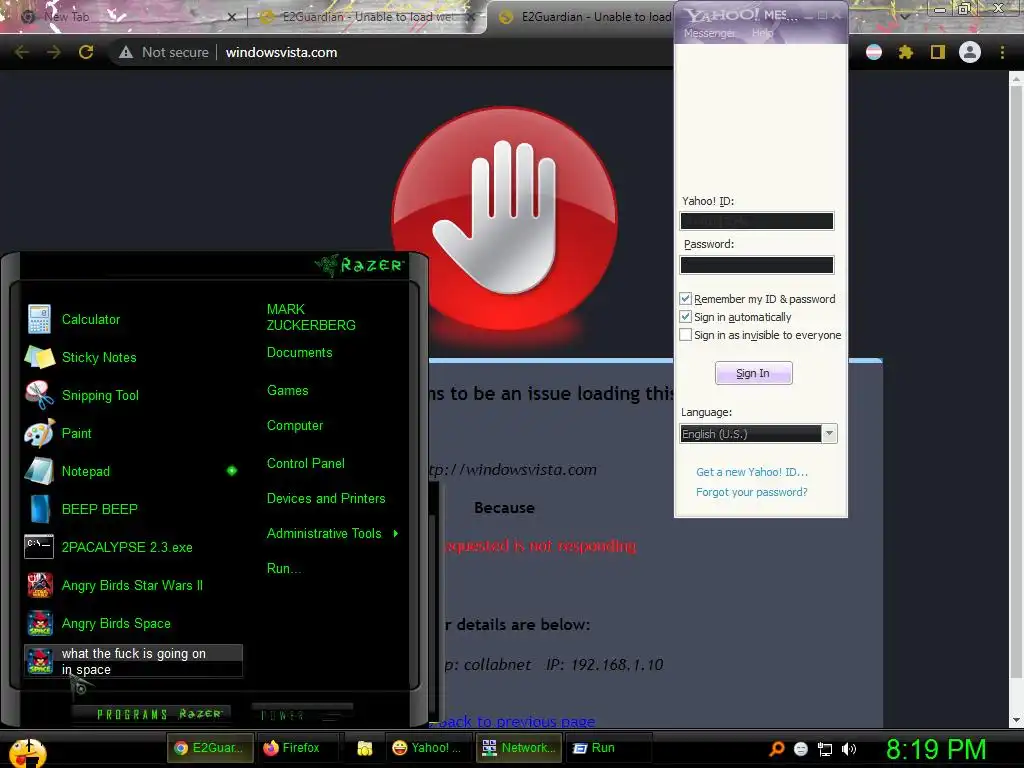This screenshot has width=1024, height=768.
Task: Expand Notepad recent items green dot
Action: tap(232, 471)
